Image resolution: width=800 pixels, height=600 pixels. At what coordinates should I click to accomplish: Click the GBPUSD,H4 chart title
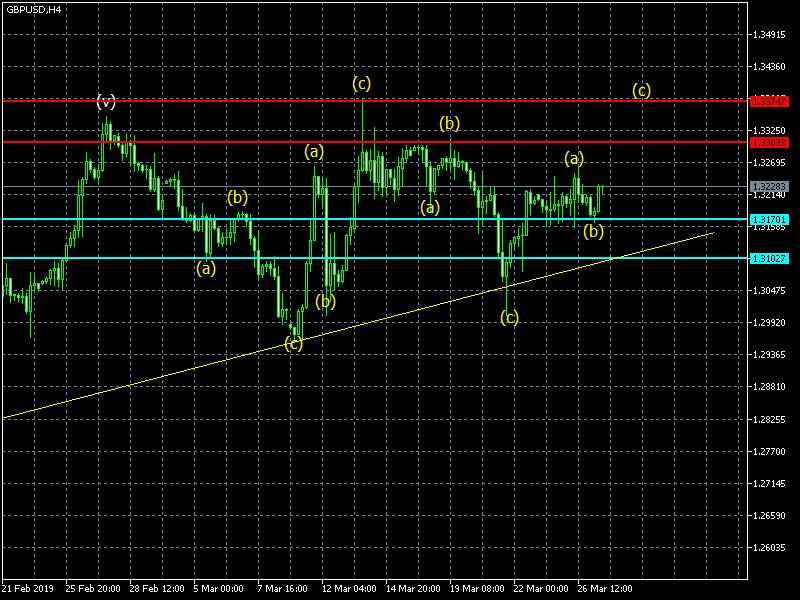[x=34, y=10]
